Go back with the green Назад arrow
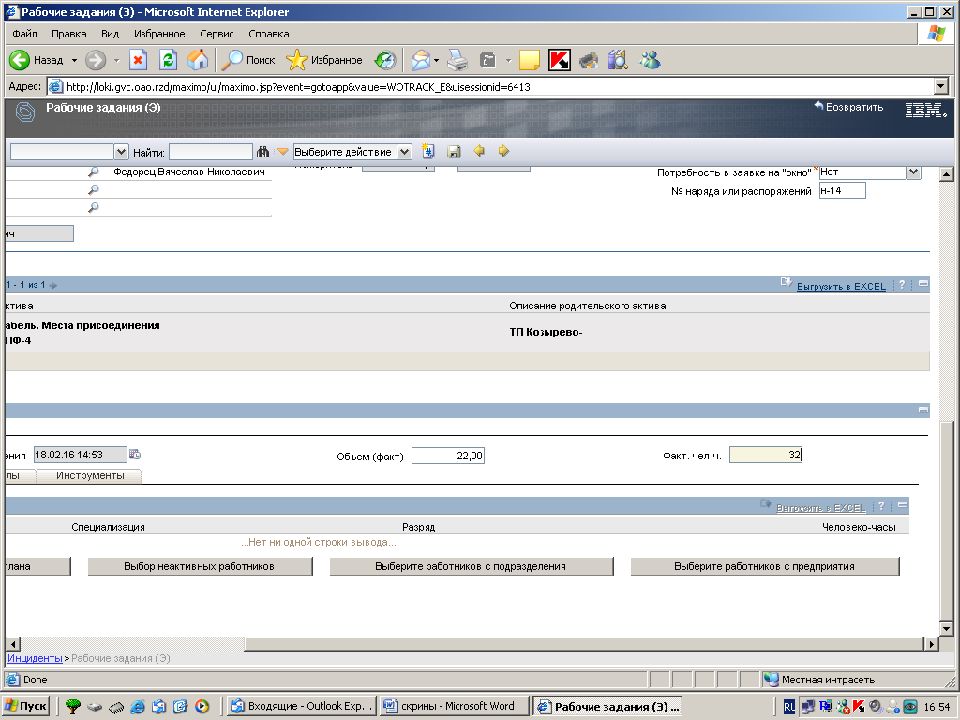Viewport: 960px width, 720px height. pos(19,60)
